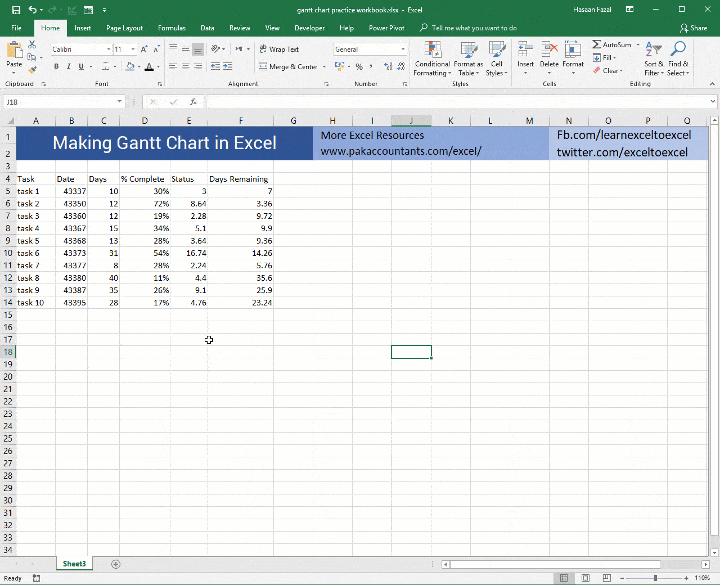Toggle Italic formatting
The image size is (720, 585).
coord(68,67)
